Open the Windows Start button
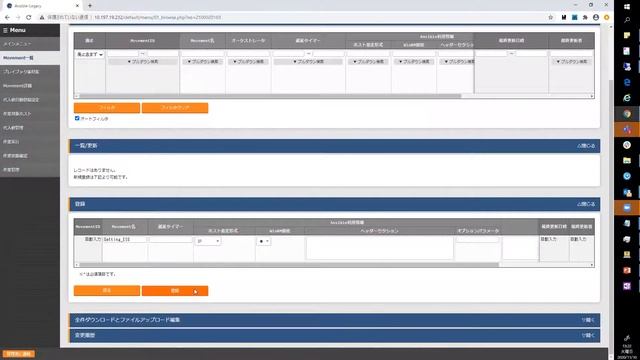This screenshot has width=640, height=360. (627, 6)
